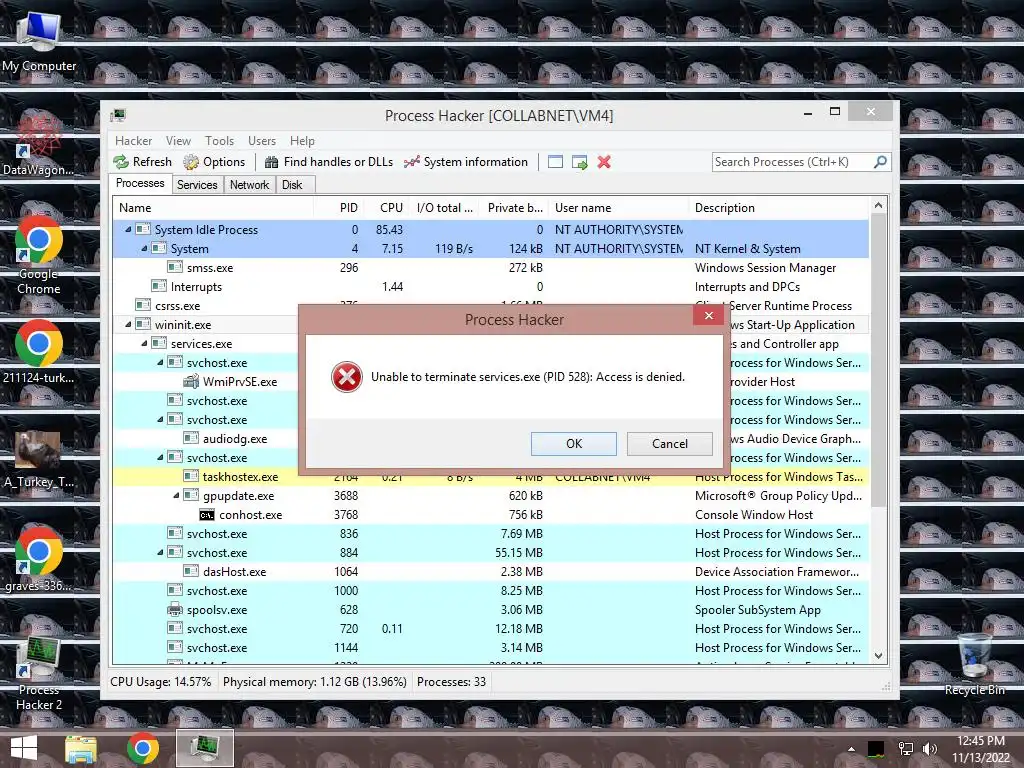Collapse the wininit.exe tree node
The width and height of the screenshot is (1024, 768).
click(x=128, y=325)
